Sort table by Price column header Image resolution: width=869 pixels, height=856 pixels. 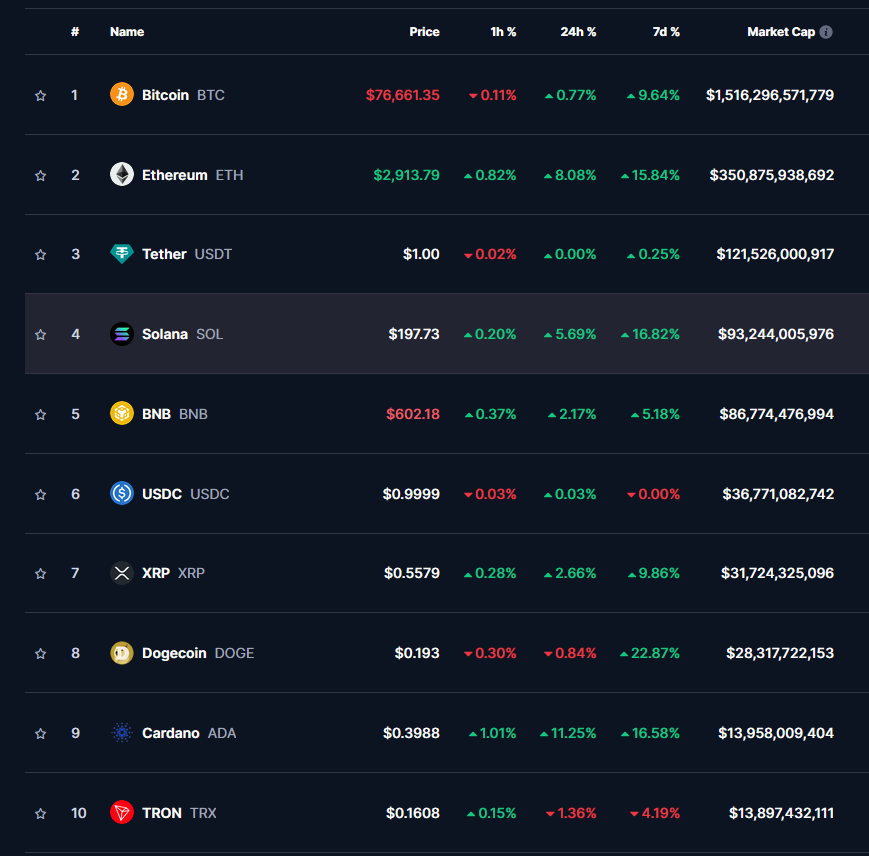pos(424,32)
